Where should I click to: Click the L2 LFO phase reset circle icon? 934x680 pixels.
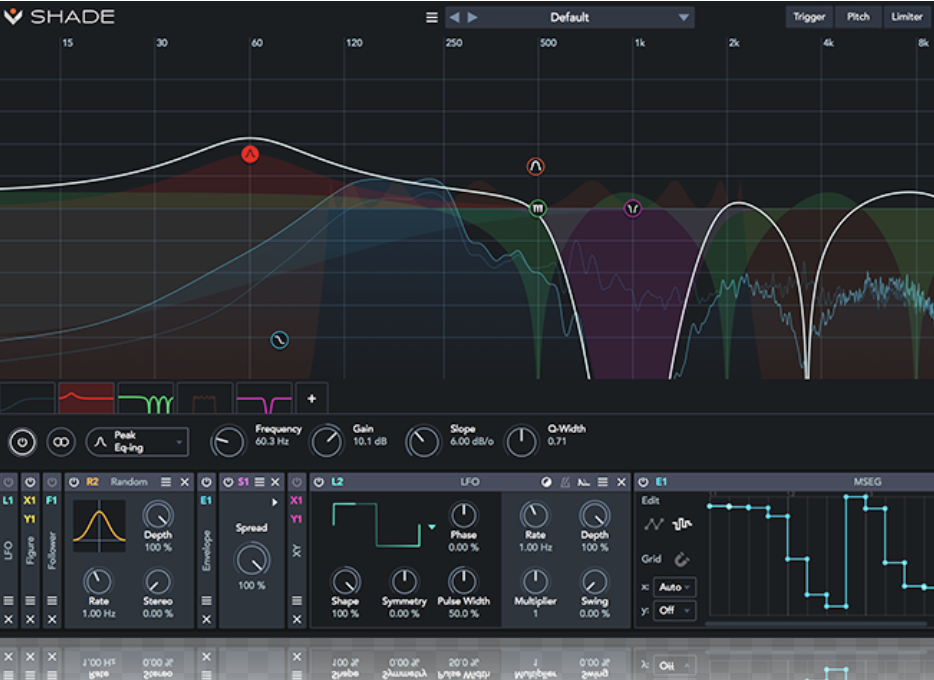546,482
